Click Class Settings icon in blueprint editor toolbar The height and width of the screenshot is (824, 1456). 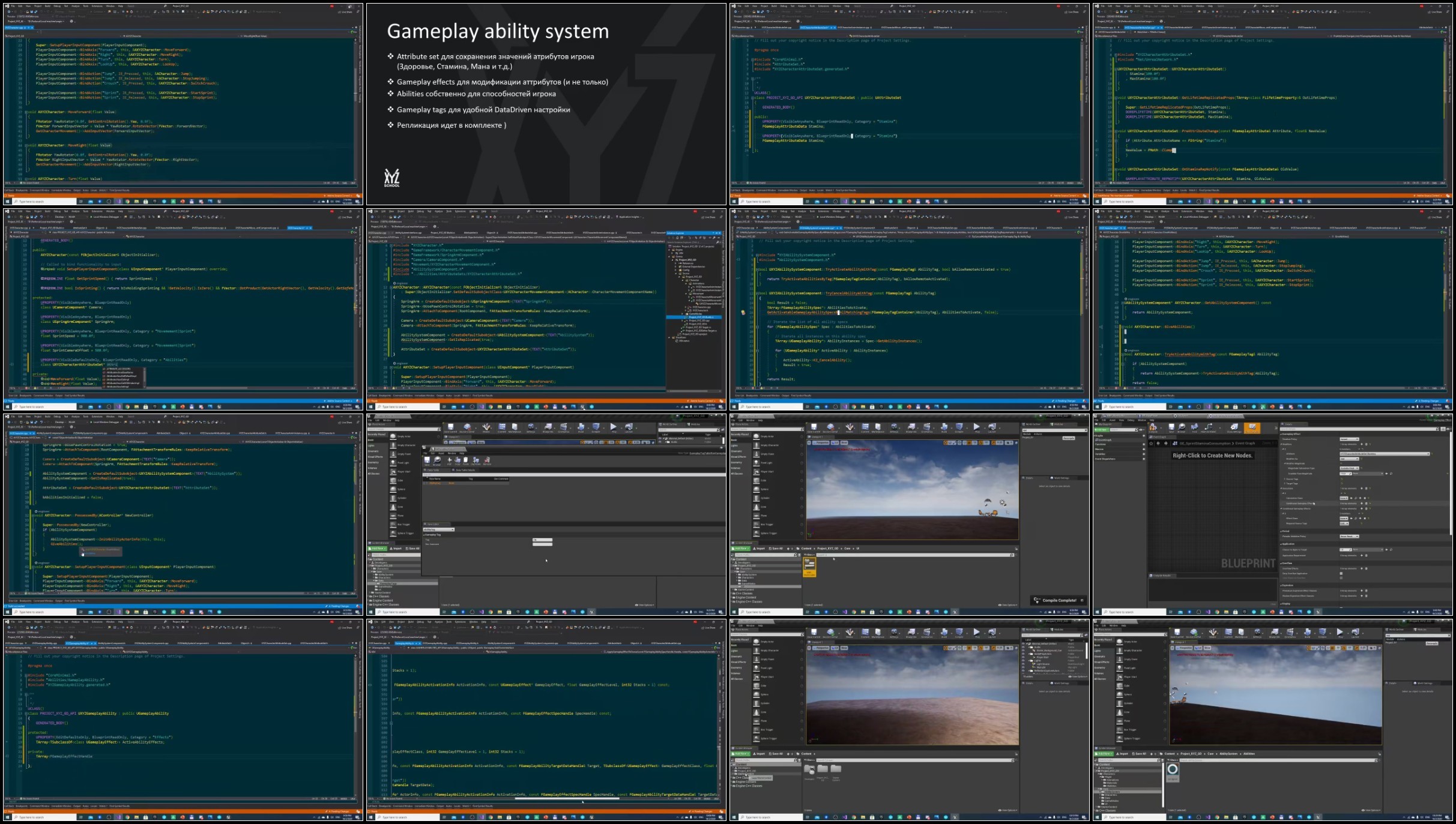point(1234,428)
